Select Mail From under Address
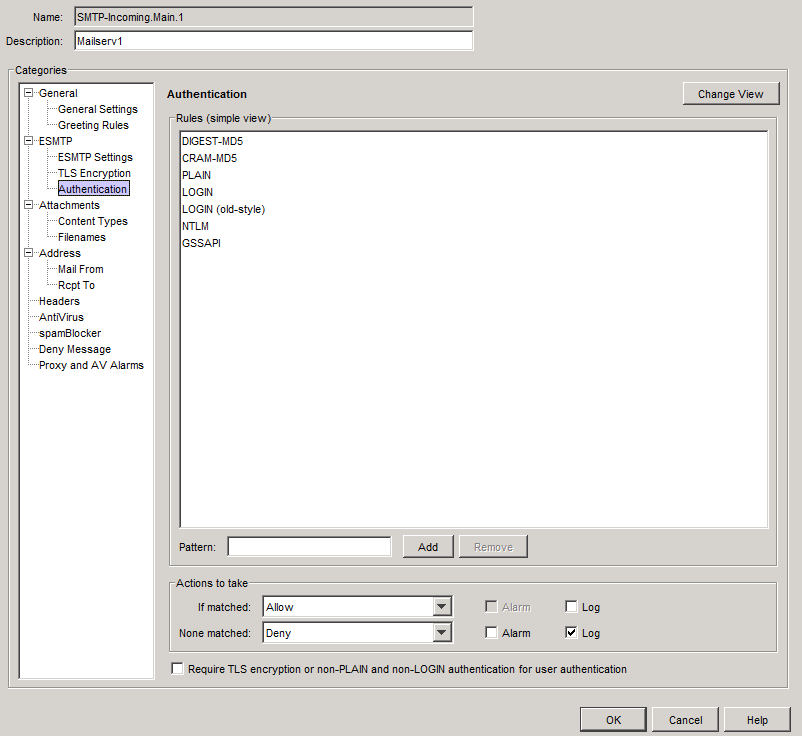802x736 pixels. pos(79,269)
